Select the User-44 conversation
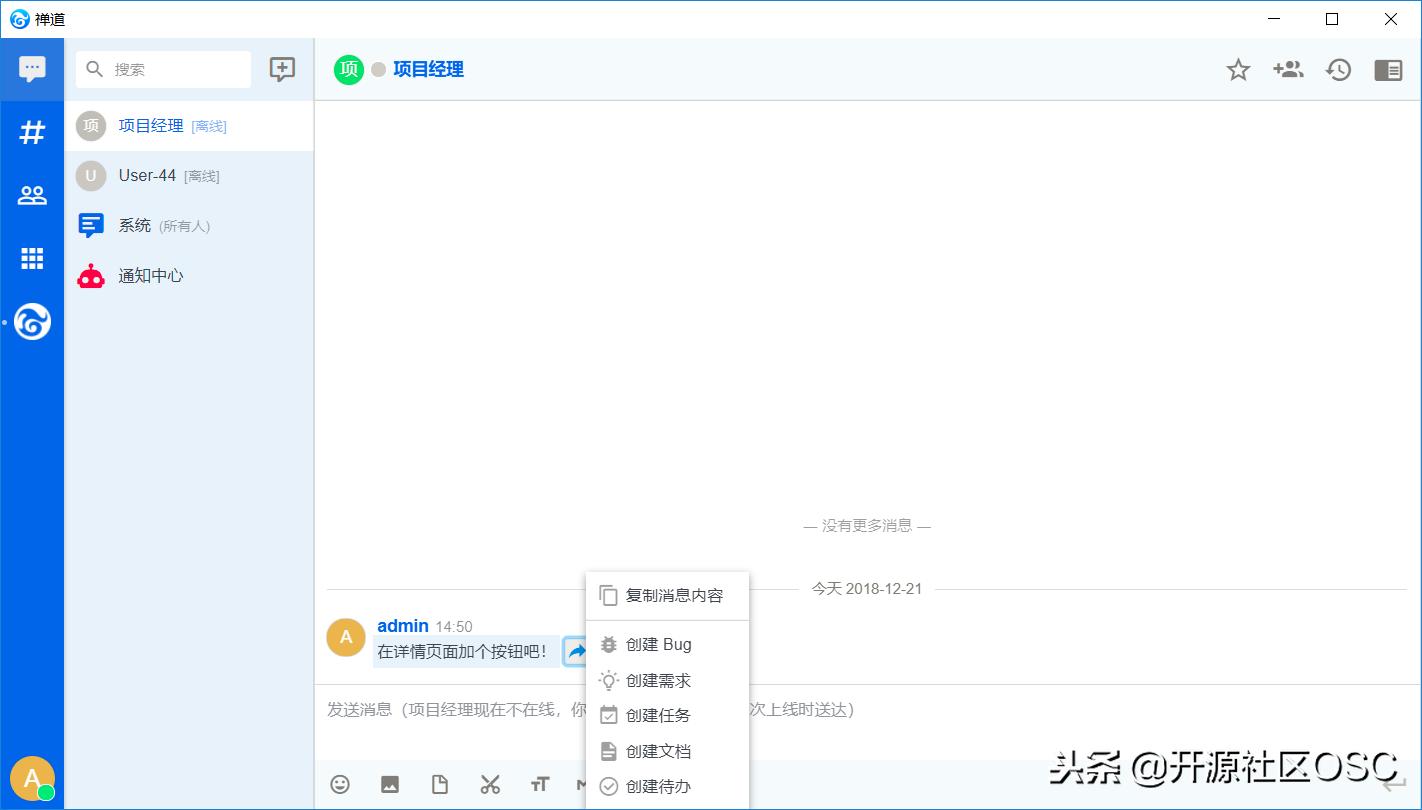 pyautogui.click(x=189, y=176)
